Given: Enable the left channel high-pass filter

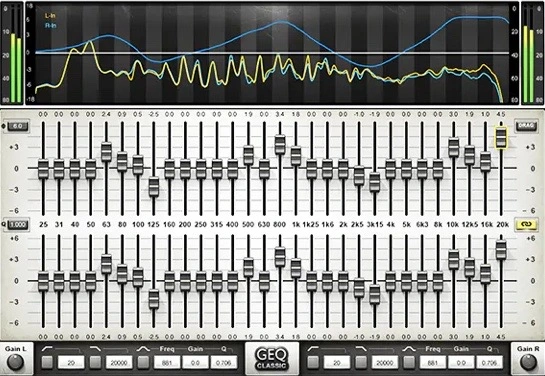Looking at the screenshot, I should (x=47, y=362).
